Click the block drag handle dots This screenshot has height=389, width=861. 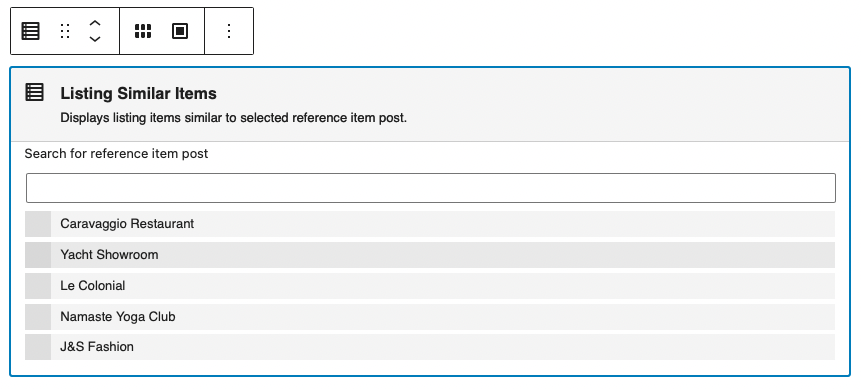(x=65, y=31)
